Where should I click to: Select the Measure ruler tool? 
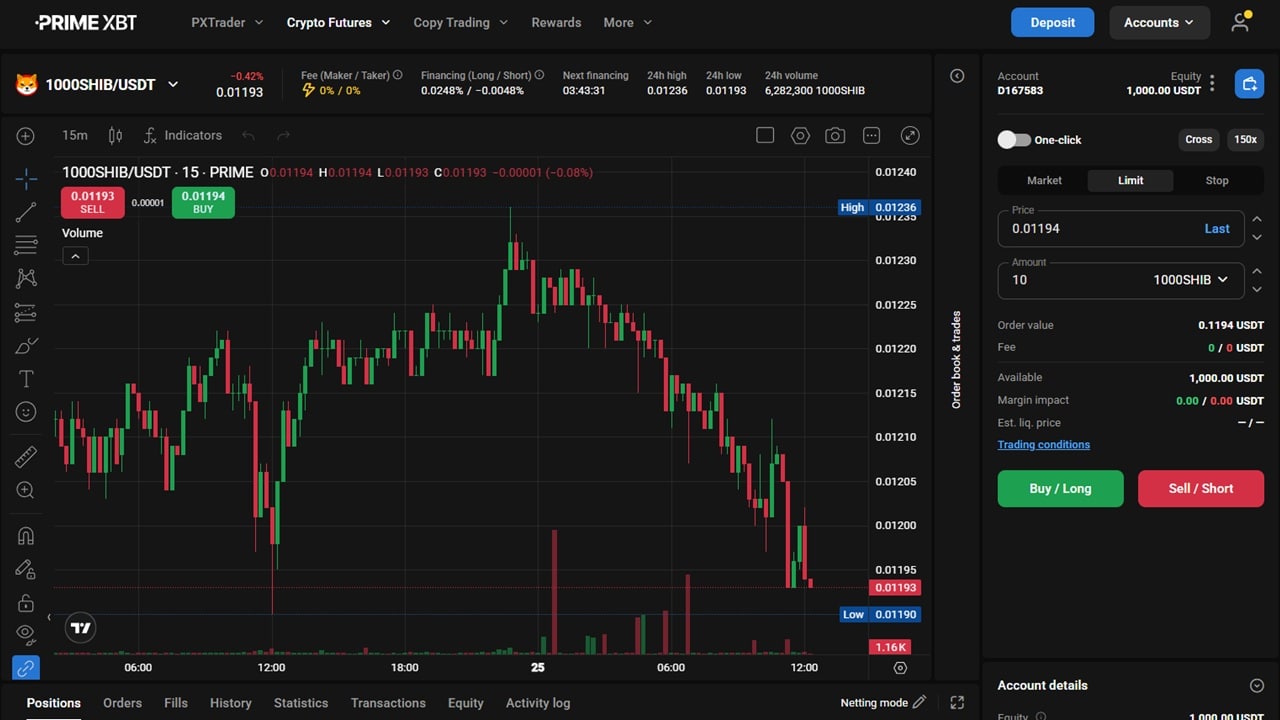click(25, 457)
